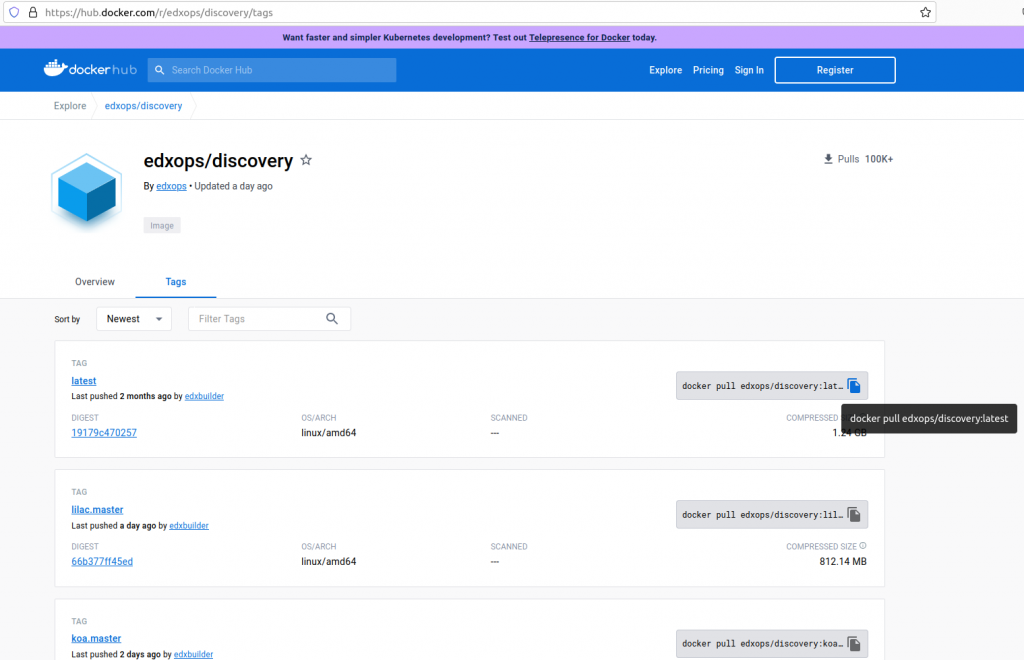Click linux/amd64 in the latest tag row

coord(328,433)
